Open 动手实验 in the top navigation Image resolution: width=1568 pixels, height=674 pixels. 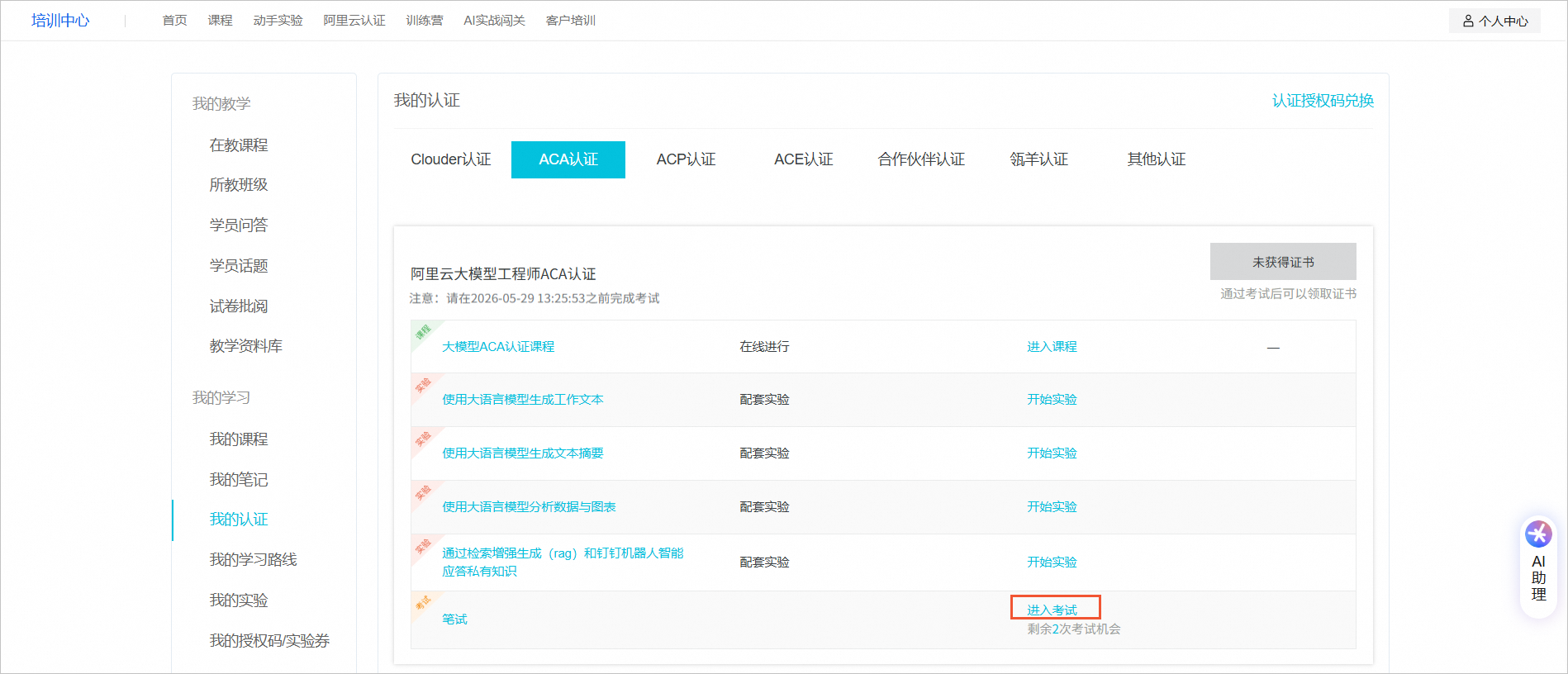pos(278,21)
